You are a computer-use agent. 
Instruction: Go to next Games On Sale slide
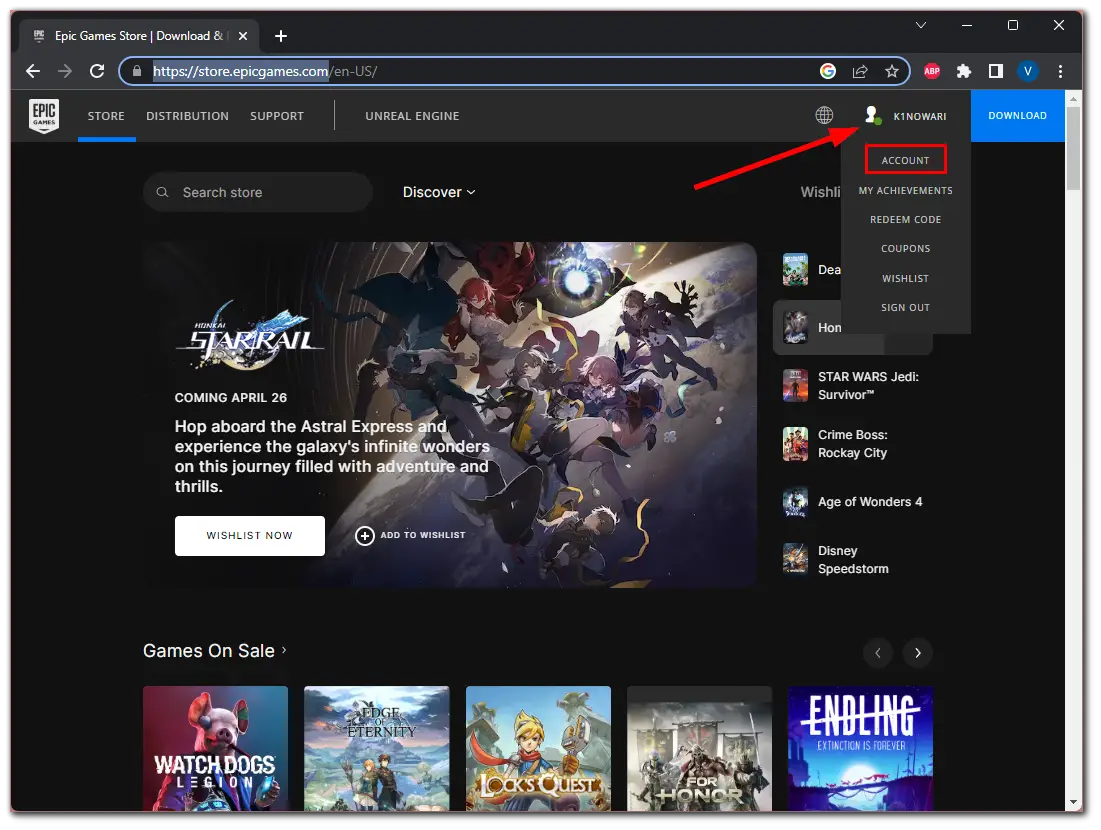pyautogui.click(x=917, y=653)
